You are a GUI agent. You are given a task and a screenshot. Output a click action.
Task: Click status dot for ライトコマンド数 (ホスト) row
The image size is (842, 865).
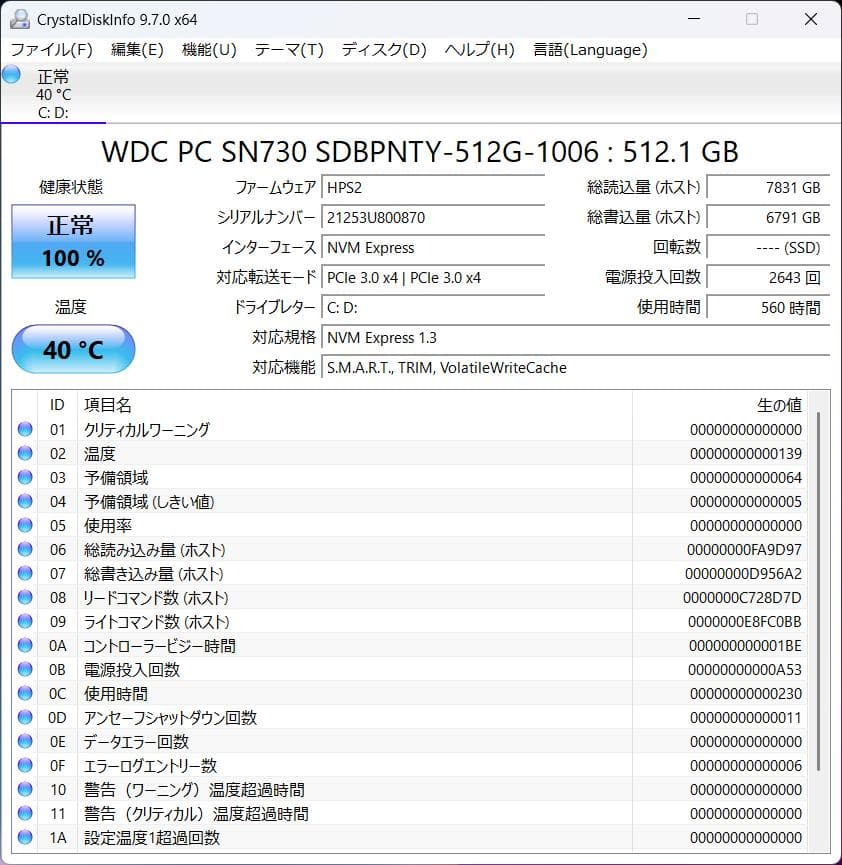click(x=25, y=621)
